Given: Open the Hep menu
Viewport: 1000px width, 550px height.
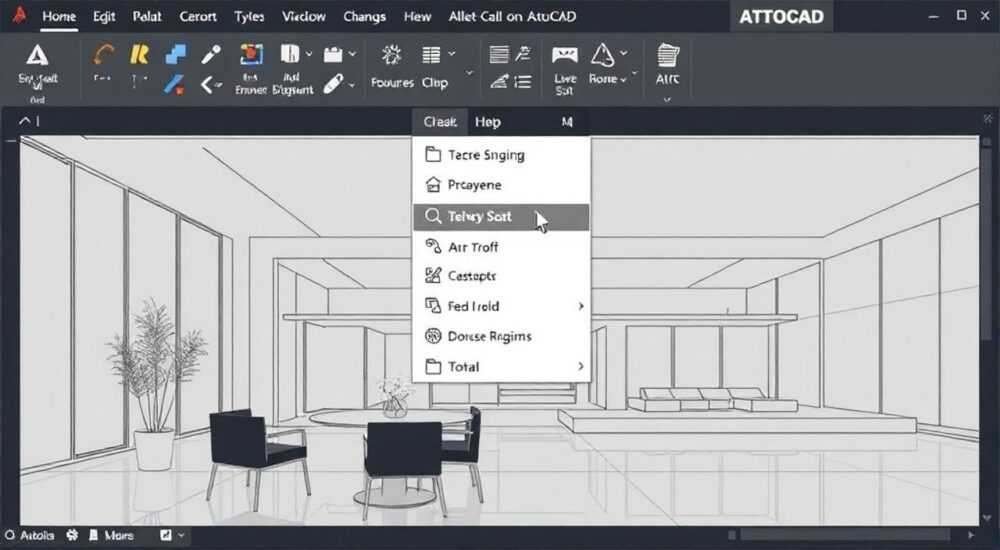Looking at the screenshot, I should (x=488, y=122).
